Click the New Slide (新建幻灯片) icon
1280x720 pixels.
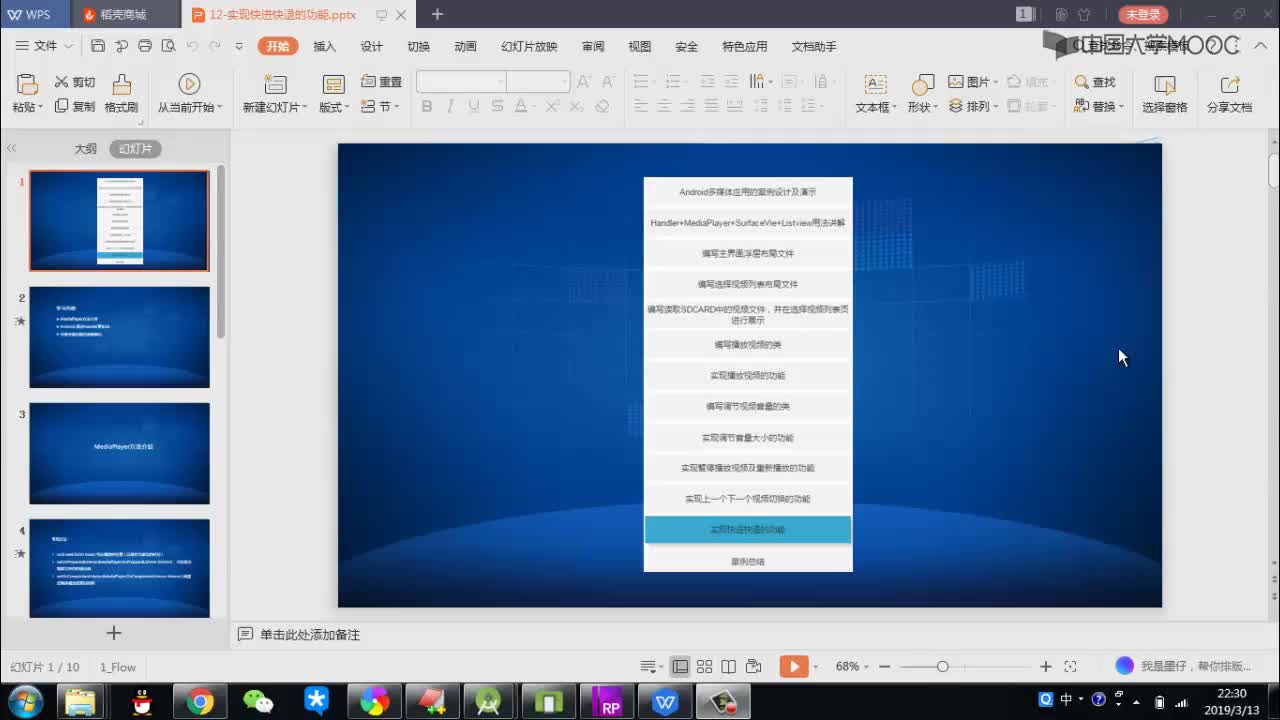click(275, 84)
